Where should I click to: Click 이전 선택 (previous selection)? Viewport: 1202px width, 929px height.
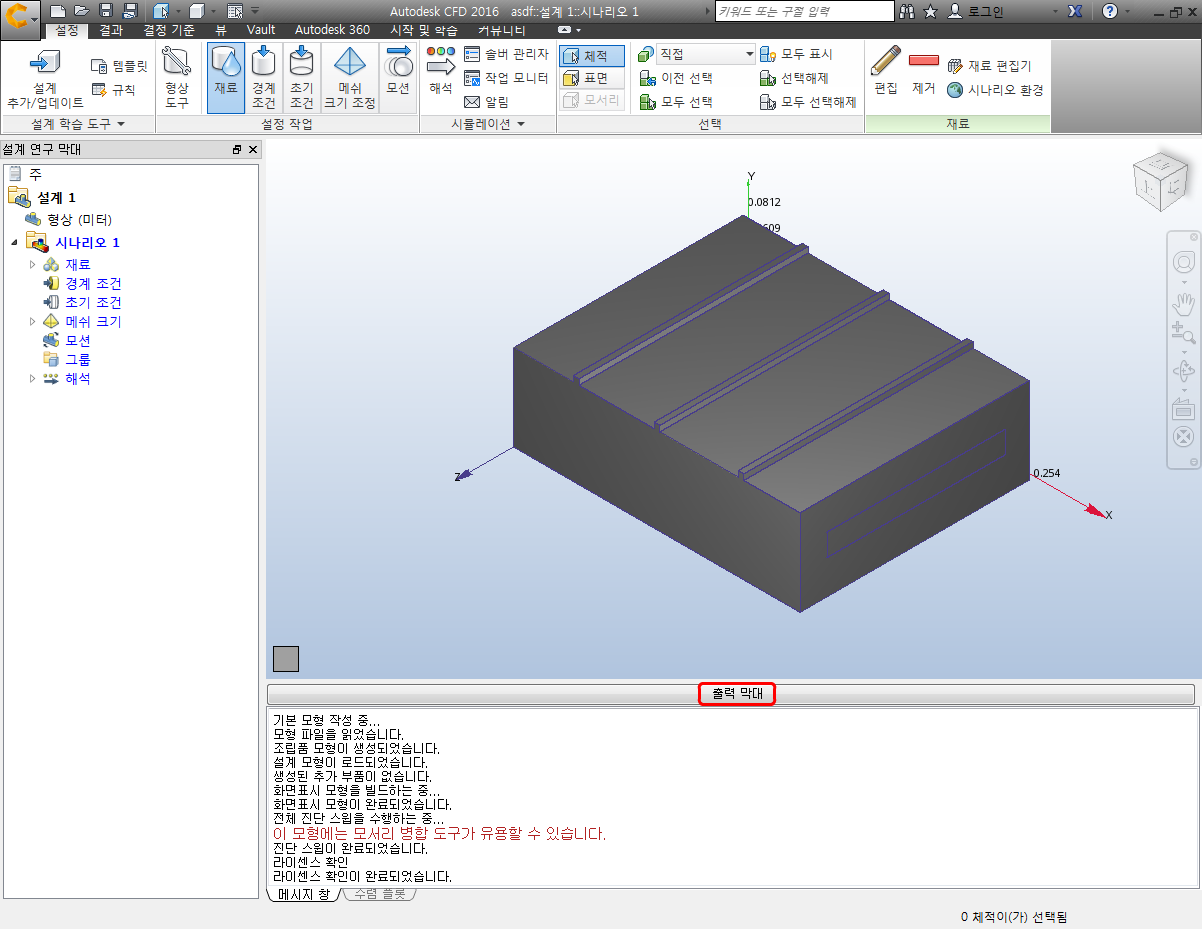coord(675,78)
